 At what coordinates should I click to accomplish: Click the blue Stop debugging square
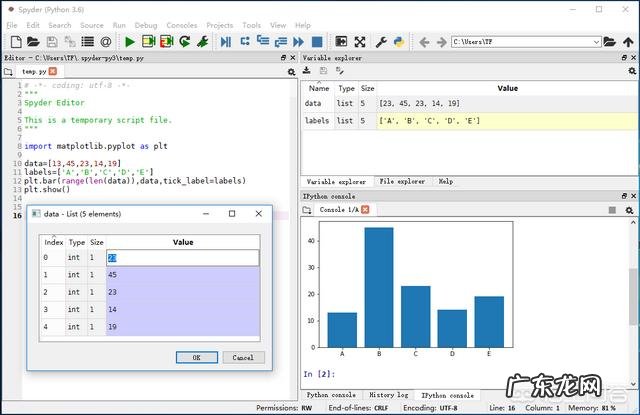pyautogui.click(x=317, y=42)
